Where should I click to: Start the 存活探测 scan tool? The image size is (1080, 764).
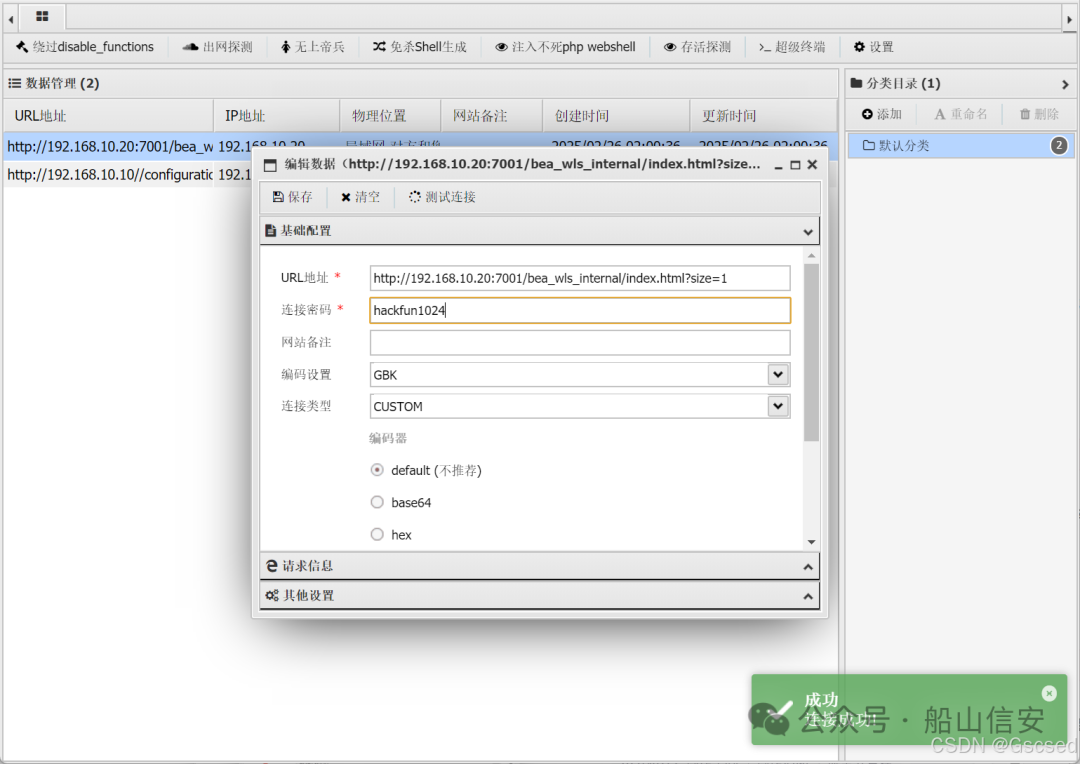[x=697, y=47]
